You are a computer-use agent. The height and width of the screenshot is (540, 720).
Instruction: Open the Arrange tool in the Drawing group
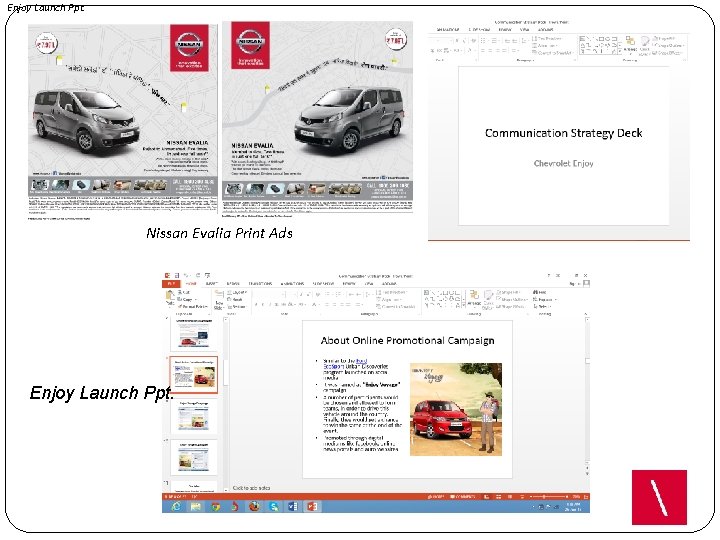coord(474,298)
